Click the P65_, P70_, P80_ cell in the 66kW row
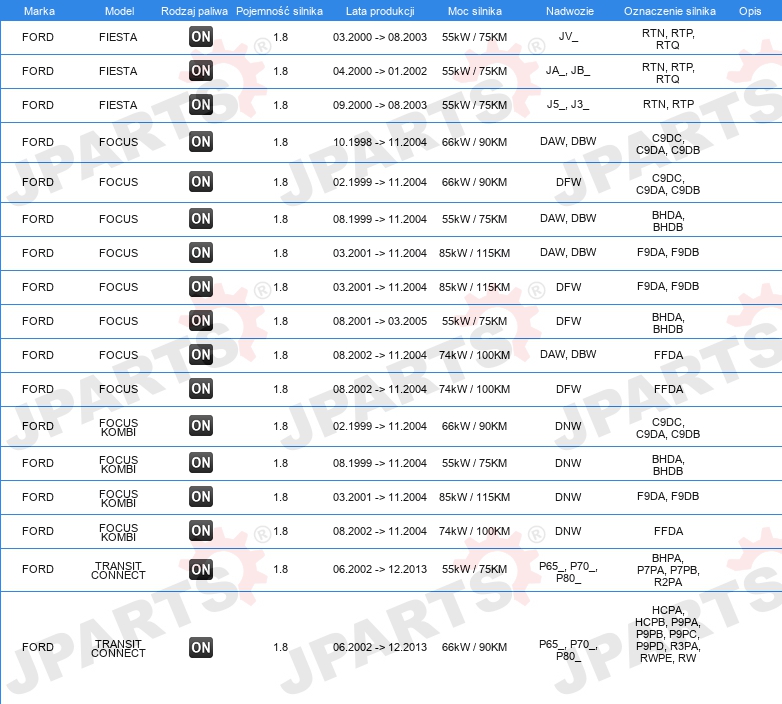Viewport: 782px width, 704px height. tap(569, 650)
